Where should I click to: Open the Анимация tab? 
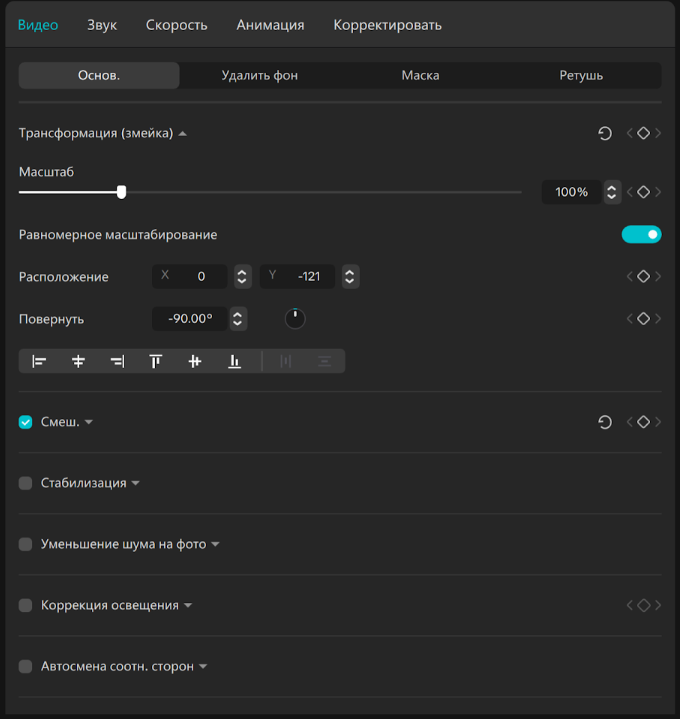click(270, 25)
